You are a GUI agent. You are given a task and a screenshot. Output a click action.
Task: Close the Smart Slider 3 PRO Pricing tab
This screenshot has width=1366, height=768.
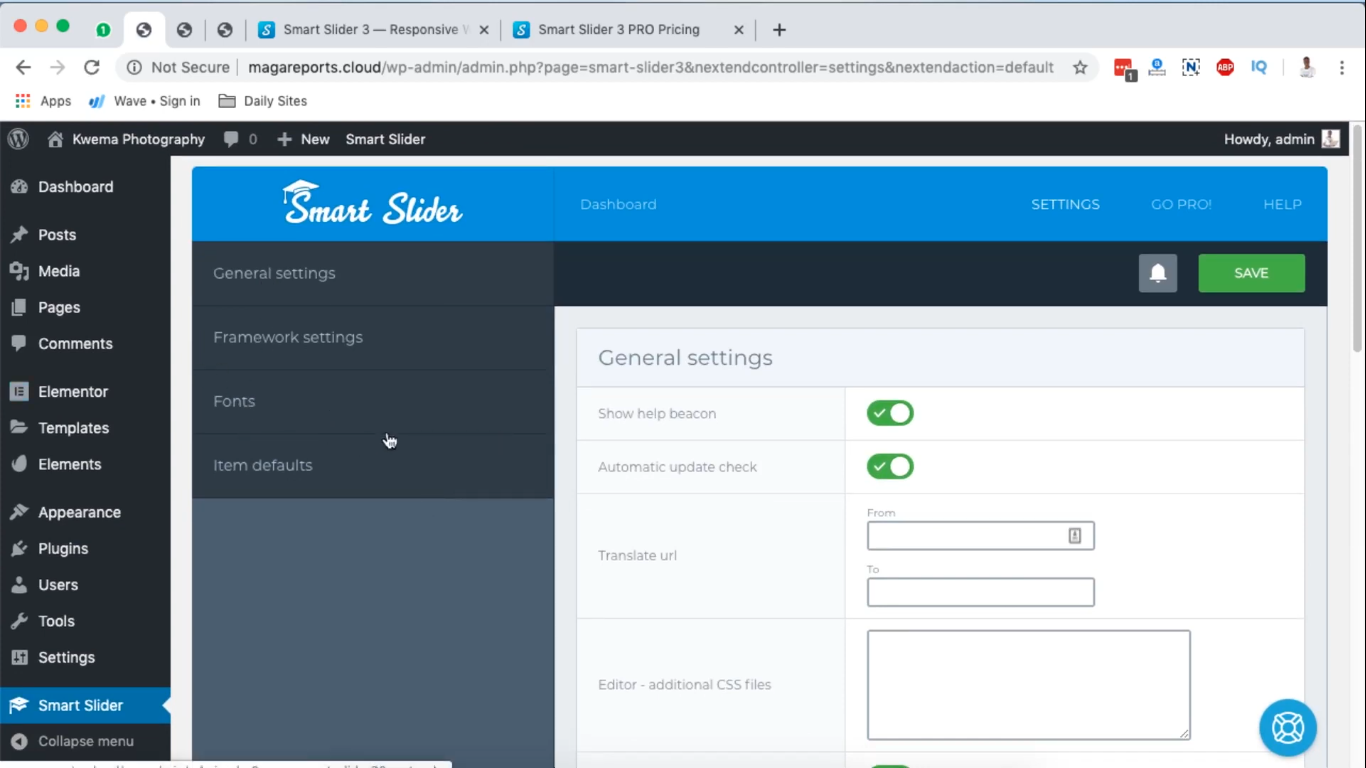(739, 30)
